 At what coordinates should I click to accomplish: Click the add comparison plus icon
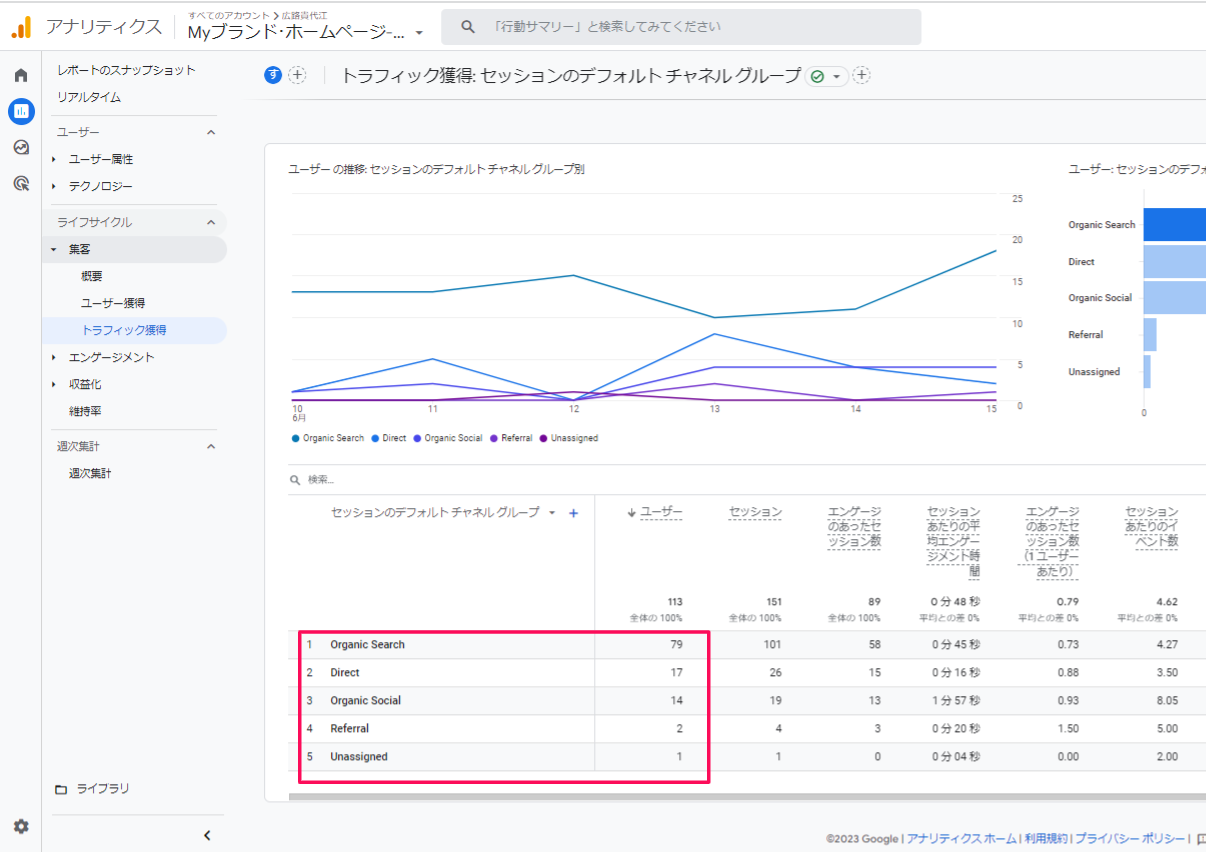(x=297, y=76)
